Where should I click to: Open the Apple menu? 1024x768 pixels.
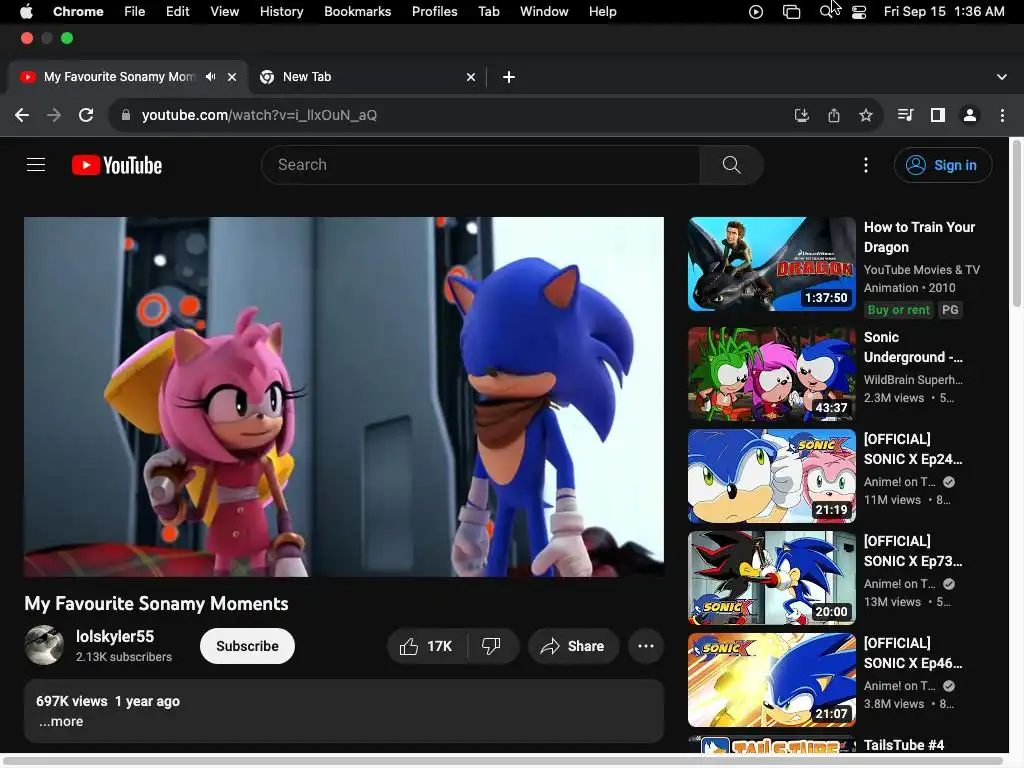pos(26,11)
